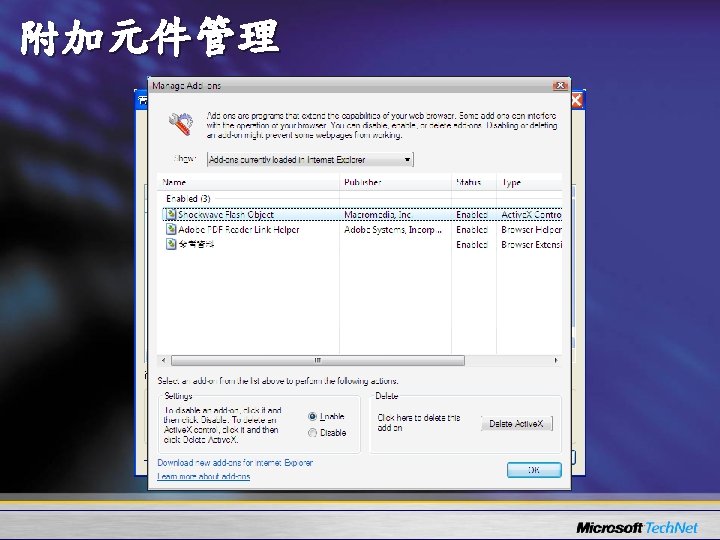Open Learn more about add-ons link

pyautogui.click(x=204, y=476)
